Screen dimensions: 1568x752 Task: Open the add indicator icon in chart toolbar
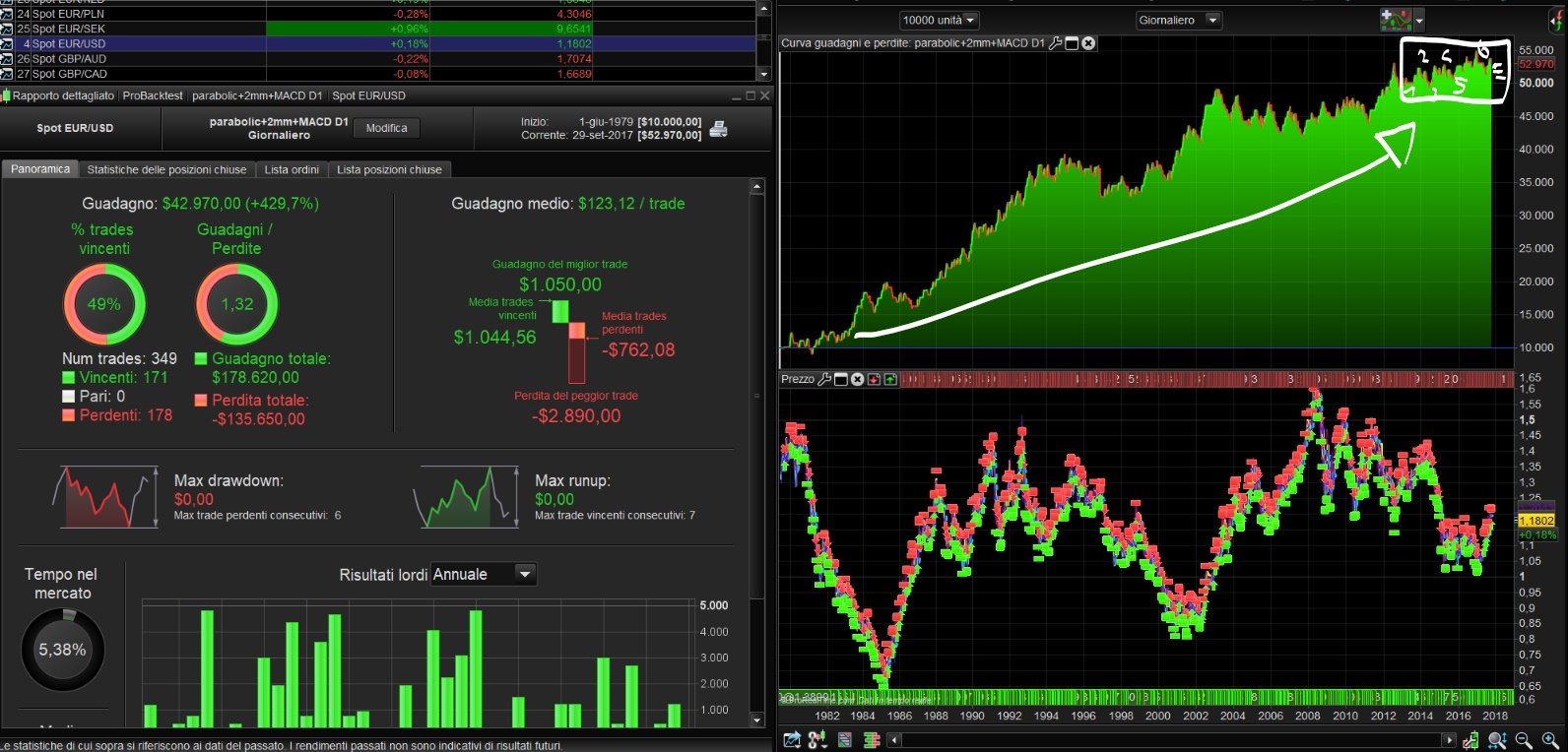click(1396, 20)
